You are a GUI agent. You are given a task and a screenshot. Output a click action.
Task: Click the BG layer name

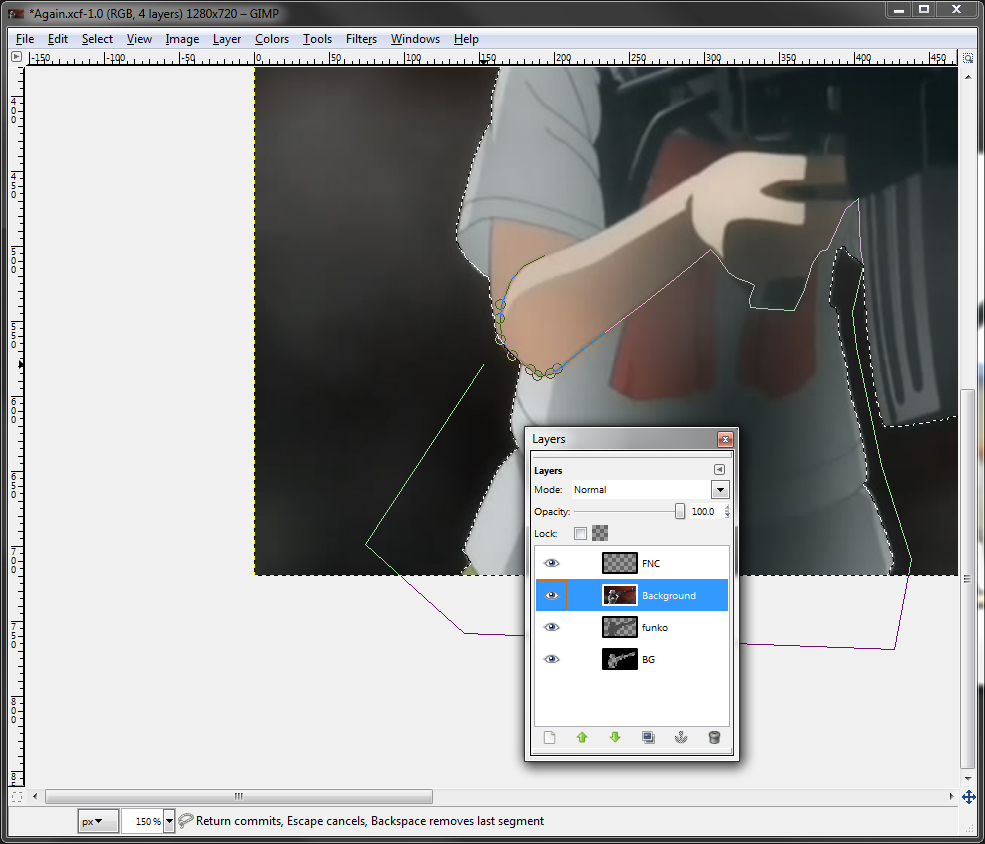click(648, 659)
